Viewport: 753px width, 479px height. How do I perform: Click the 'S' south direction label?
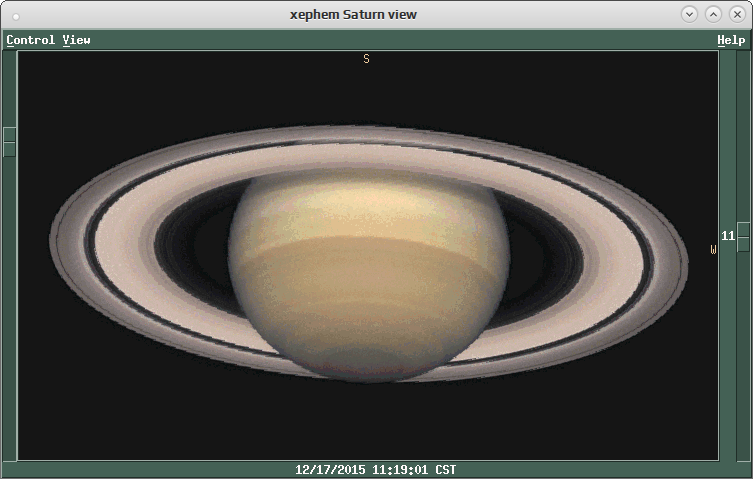[366, 59]
